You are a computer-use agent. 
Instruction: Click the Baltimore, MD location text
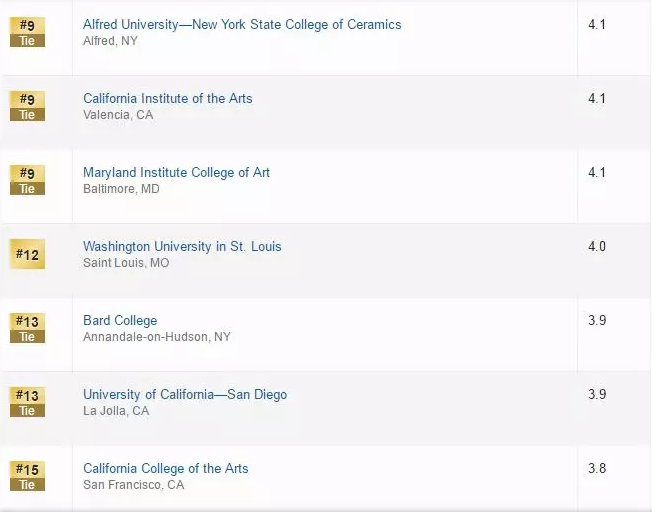point(121,189)
